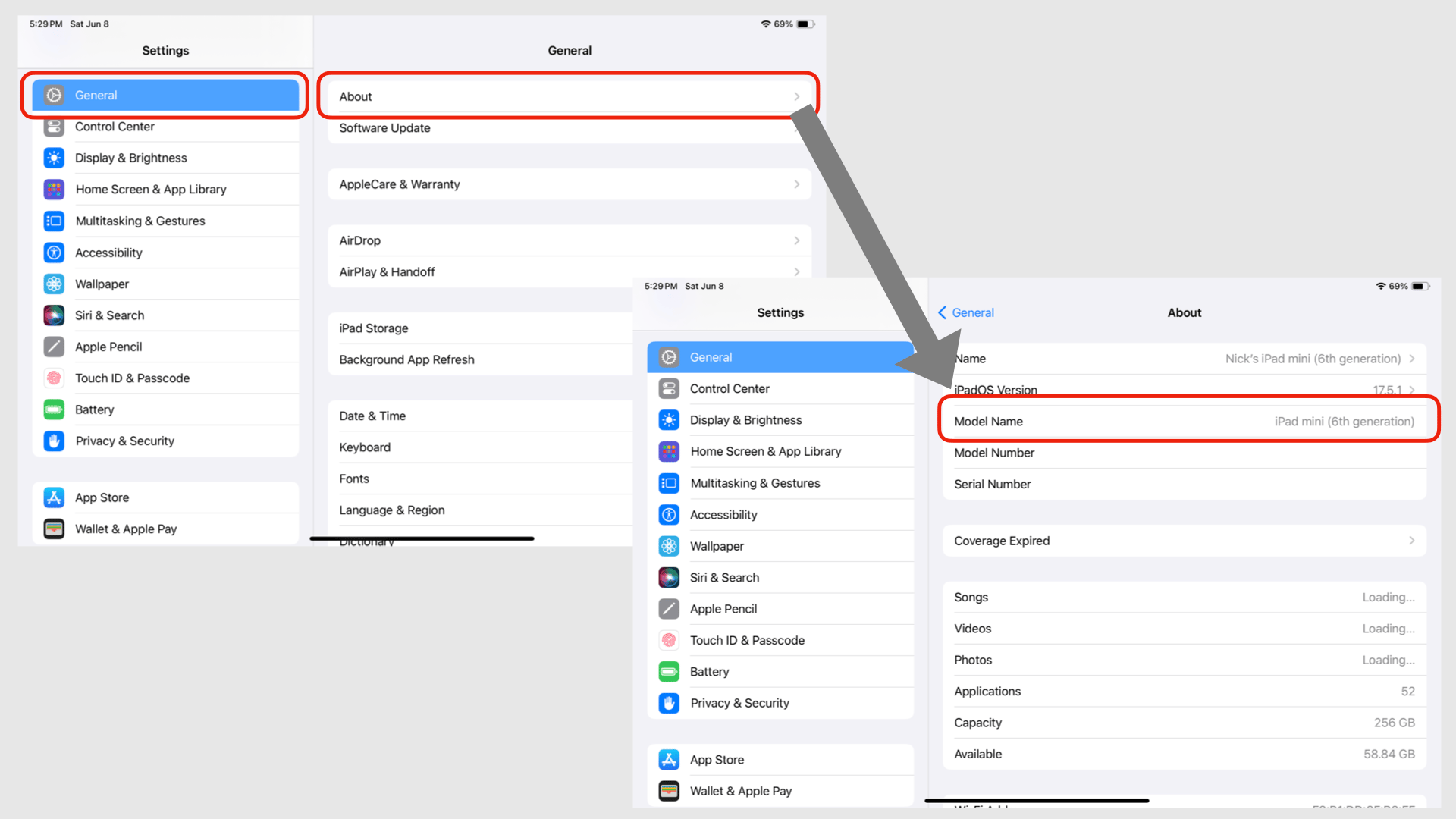Image resolution: width=1456 pixels, height=819 pixels.
Task: Click Multitasking & Gestures icon in left screenshot
Action: 54,221
